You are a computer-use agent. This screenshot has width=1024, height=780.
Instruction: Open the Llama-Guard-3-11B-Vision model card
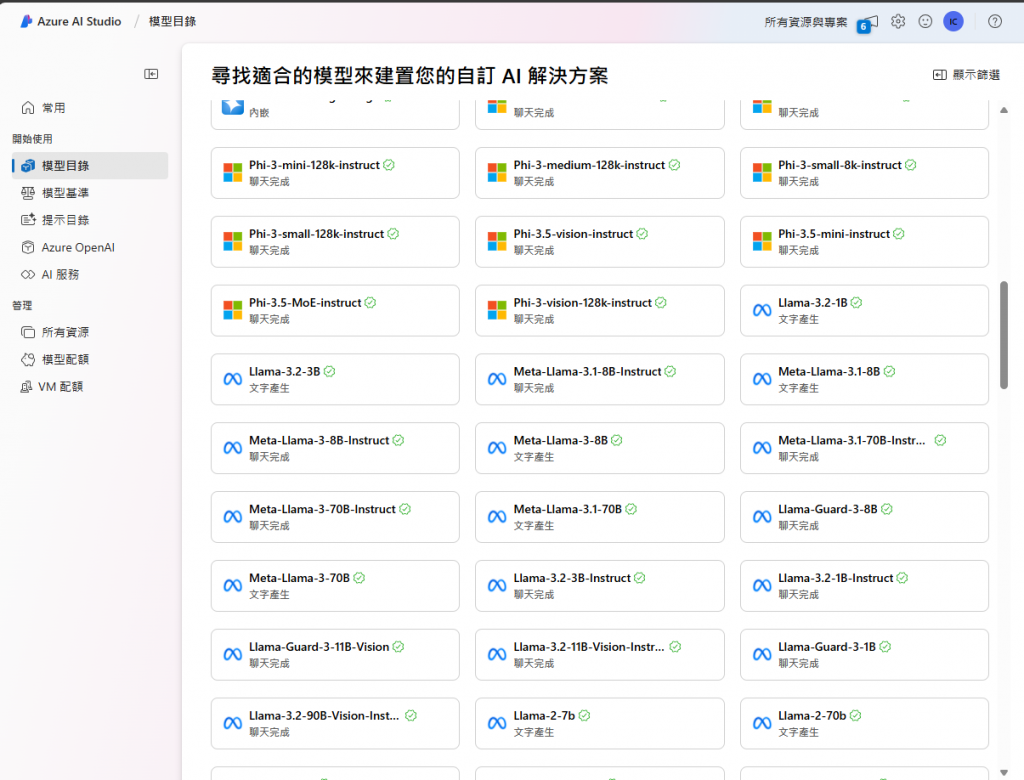[335, 655]
